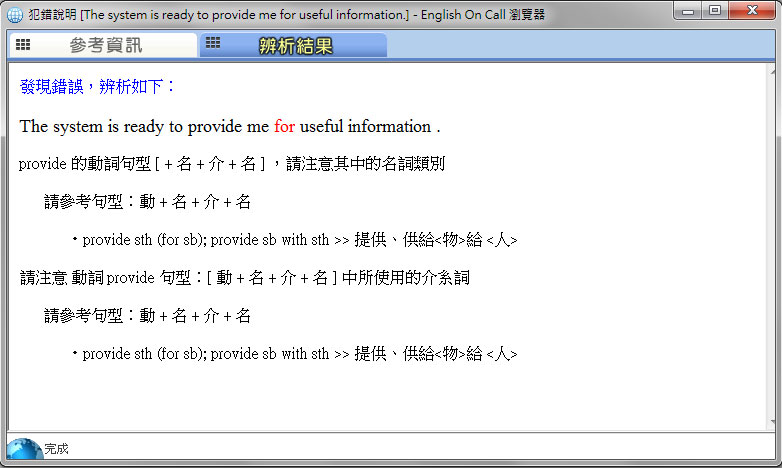
Task: Click the 完成 status text
Action: (56, 449)
